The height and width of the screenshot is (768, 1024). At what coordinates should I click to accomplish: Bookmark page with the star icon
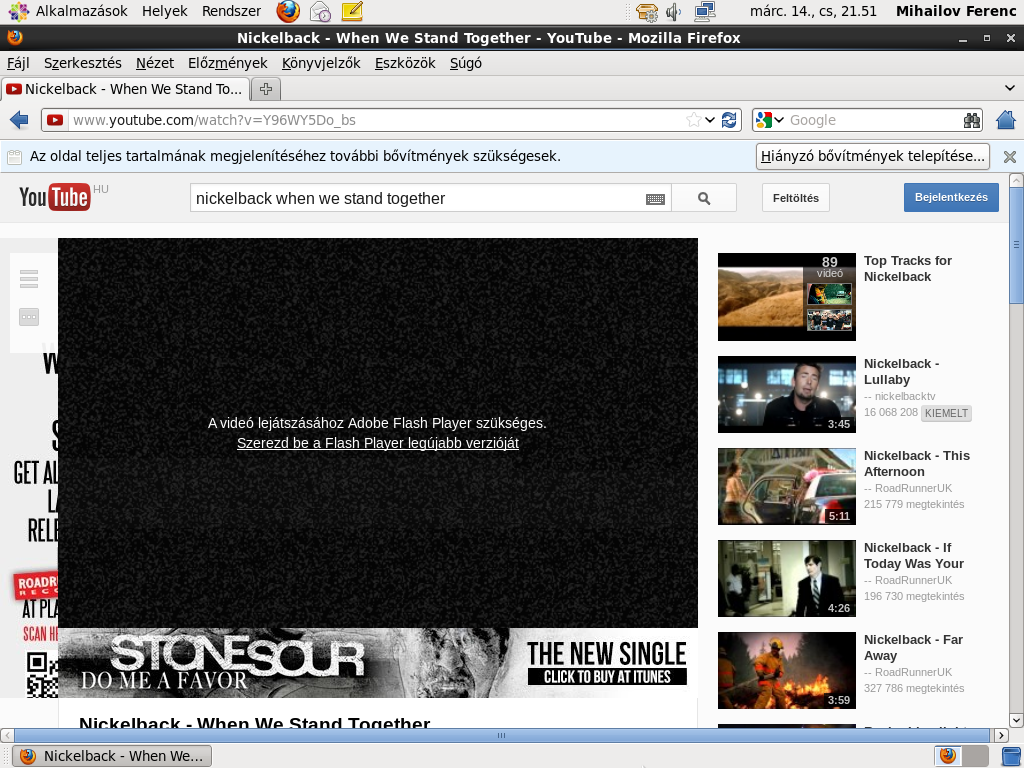pos(694,120)
